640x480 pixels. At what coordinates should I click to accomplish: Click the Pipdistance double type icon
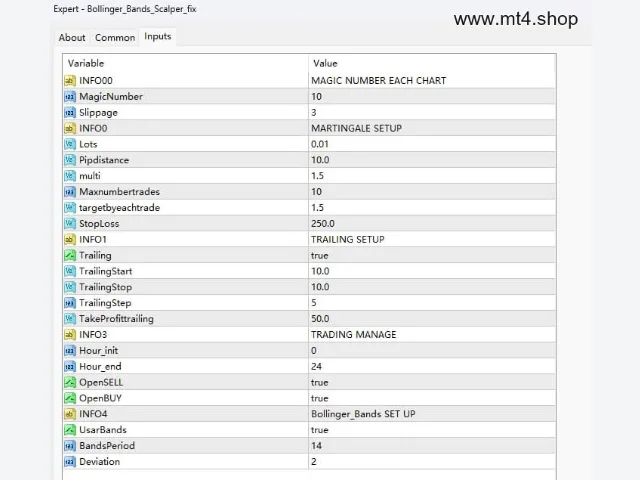pyautogui.click(x=70, y=160)
